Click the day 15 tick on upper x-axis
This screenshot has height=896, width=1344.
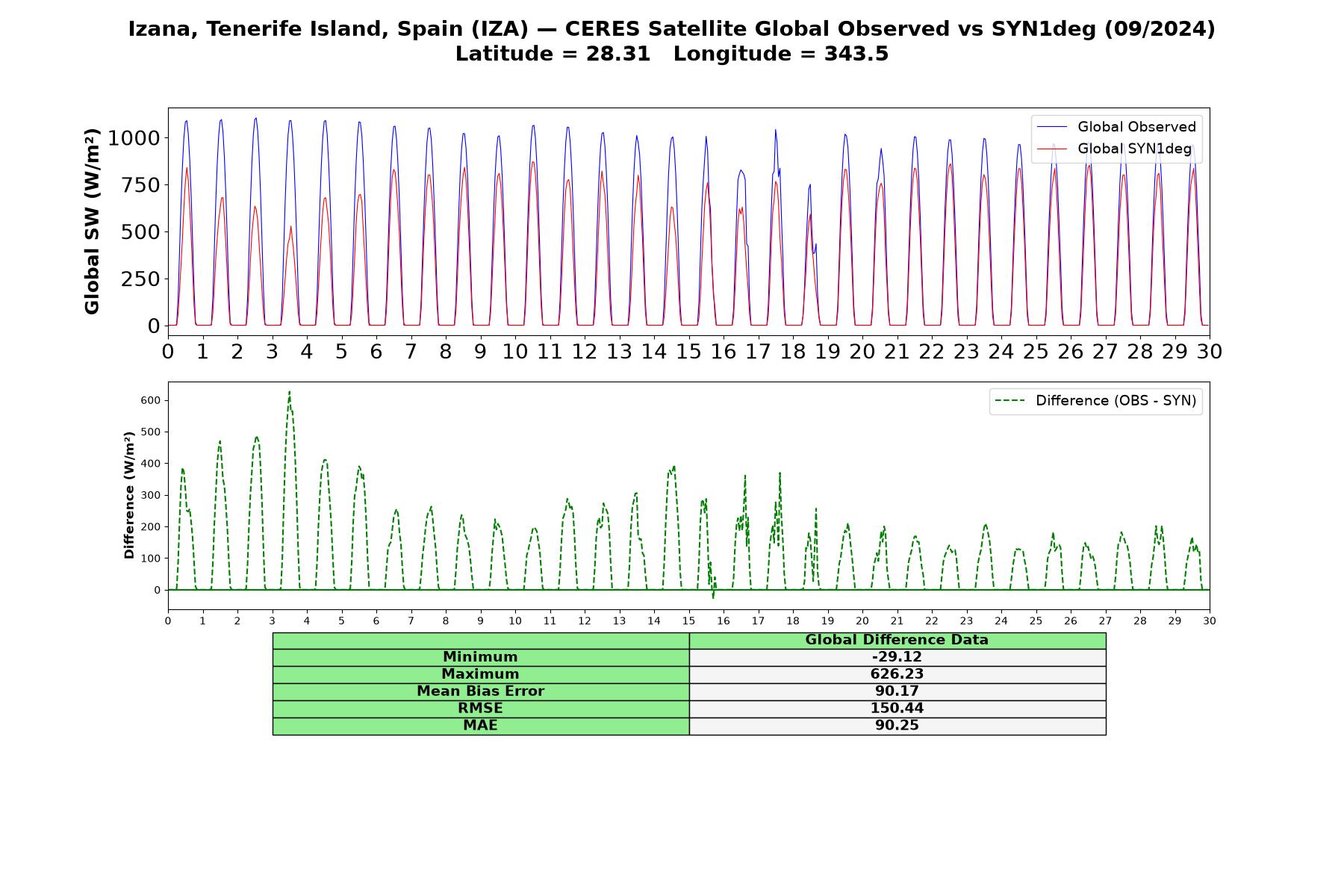688,351
